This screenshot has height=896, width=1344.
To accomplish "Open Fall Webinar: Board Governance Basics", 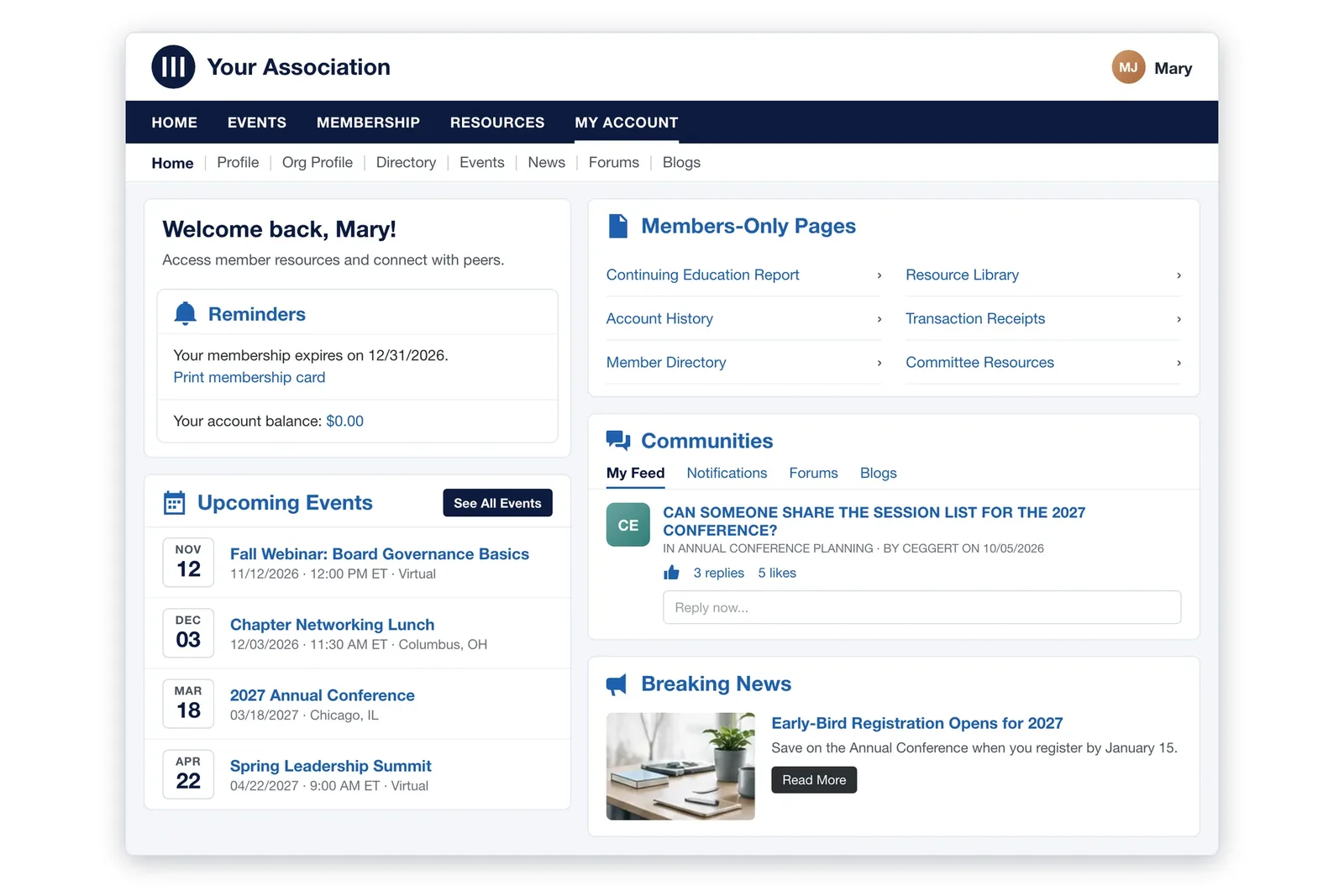I will [x=380, y=554].
